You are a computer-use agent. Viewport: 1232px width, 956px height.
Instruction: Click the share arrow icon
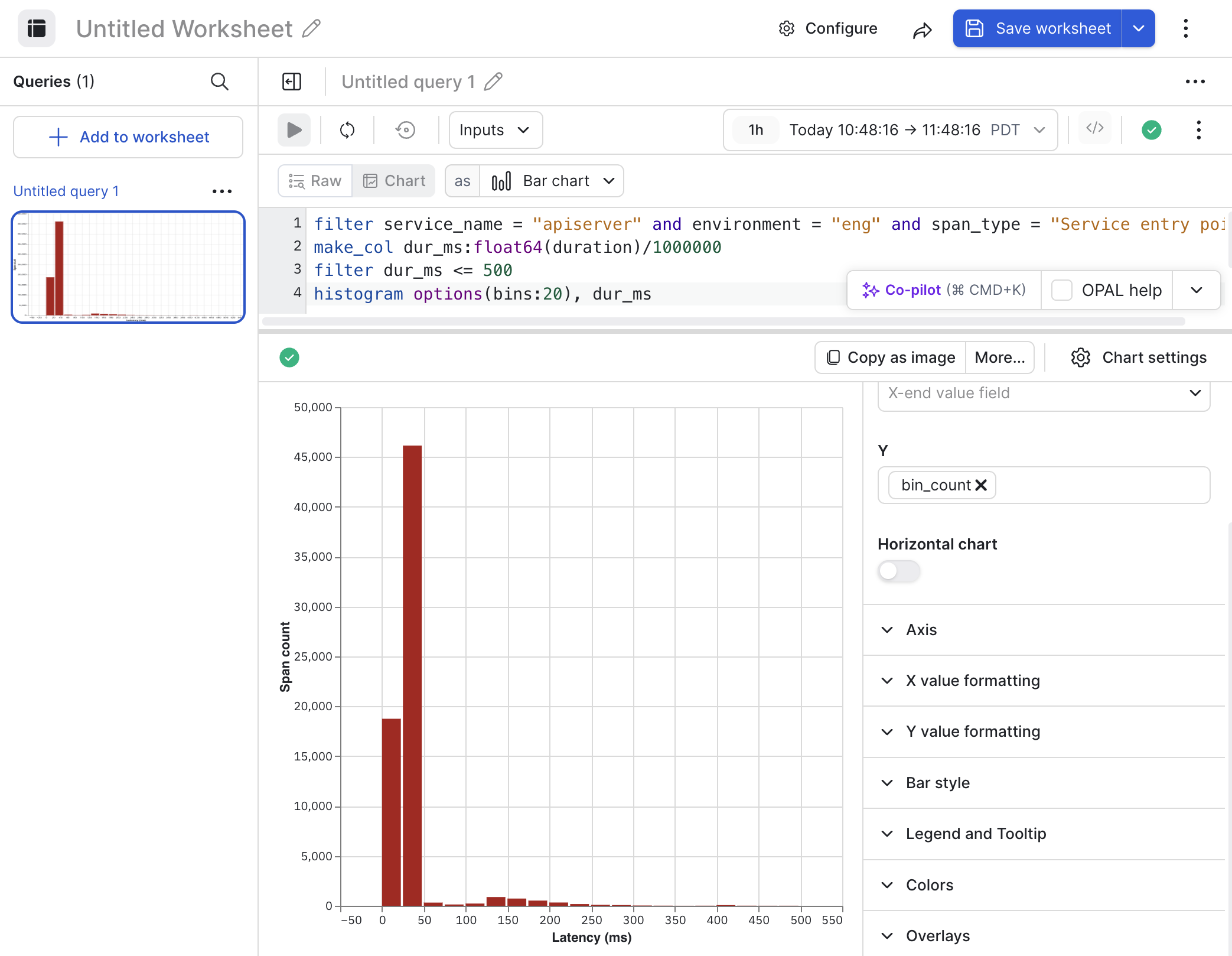coord(922,30)
